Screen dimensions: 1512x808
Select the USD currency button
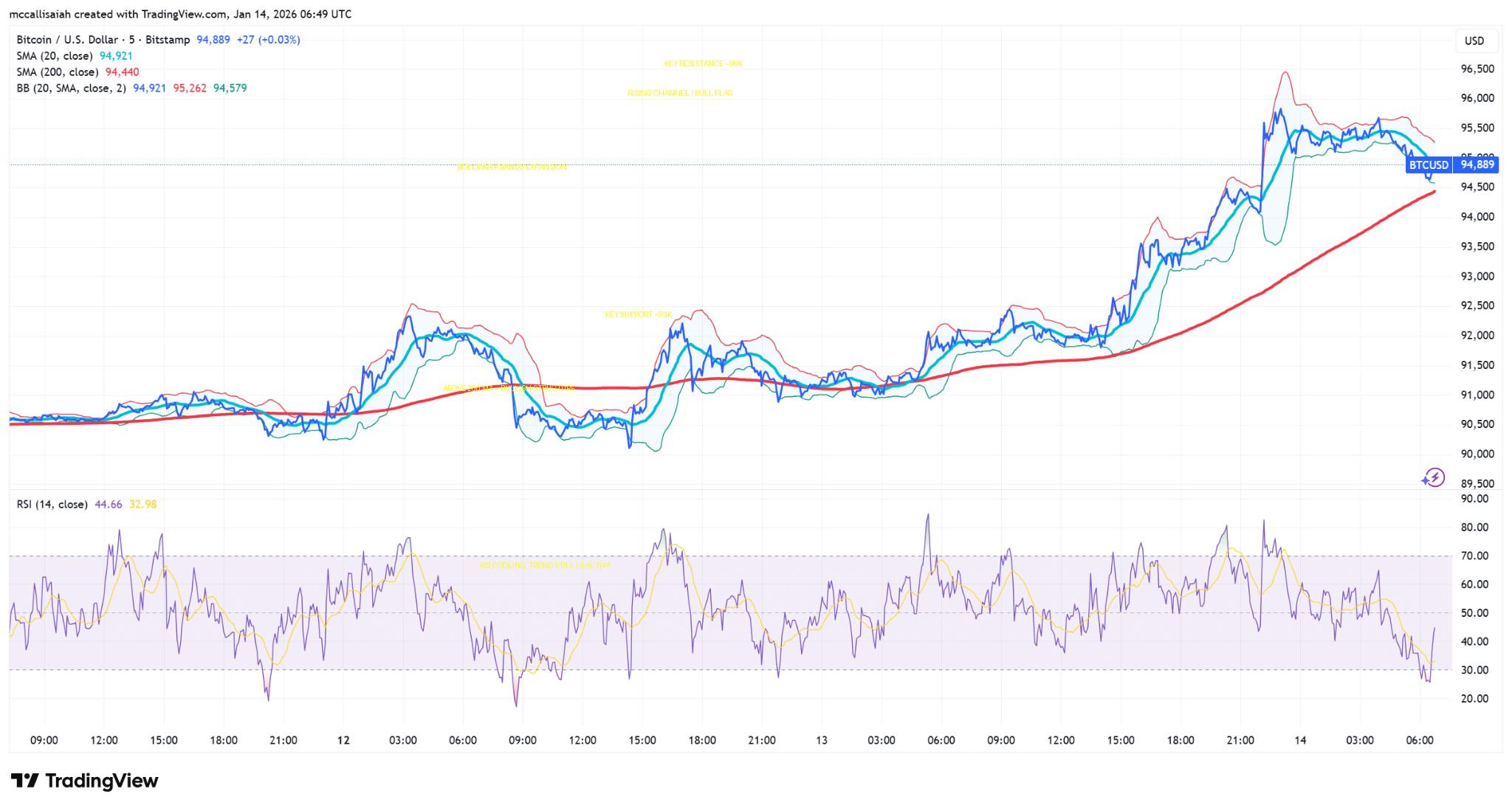1477,41
